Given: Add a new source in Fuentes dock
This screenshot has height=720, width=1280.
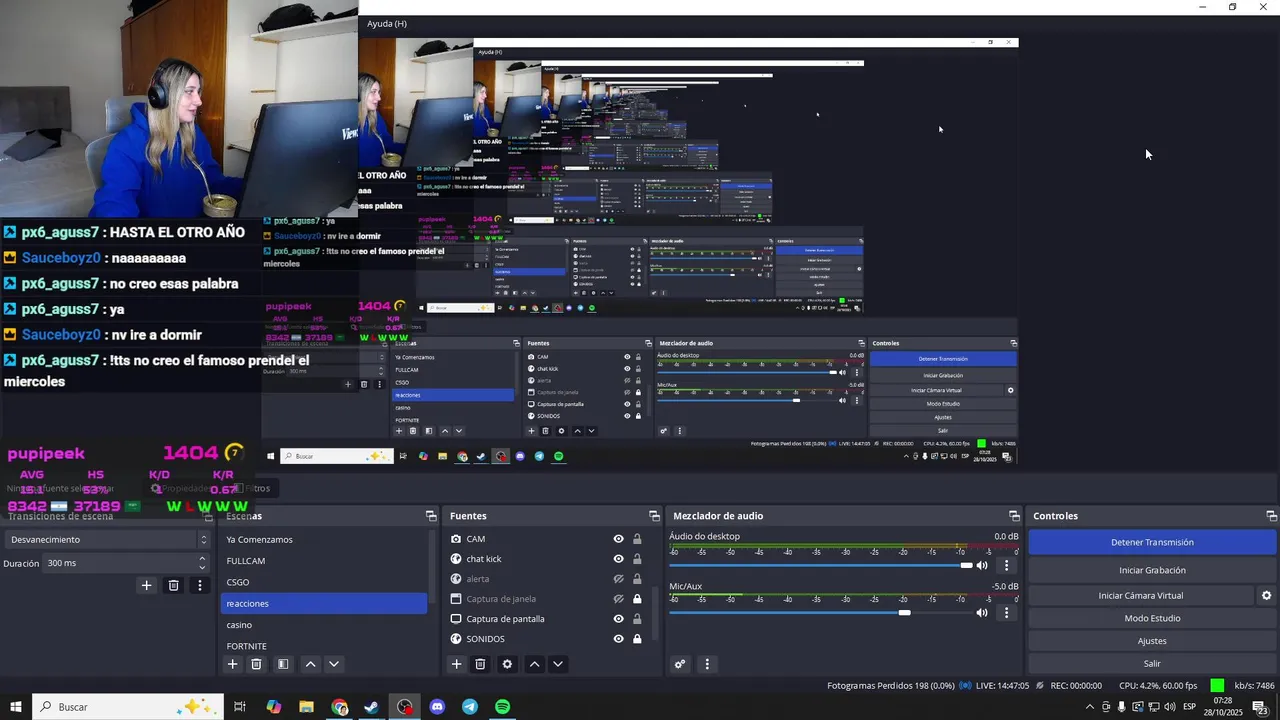Looking at the screenshot, I should coord(456,664).
